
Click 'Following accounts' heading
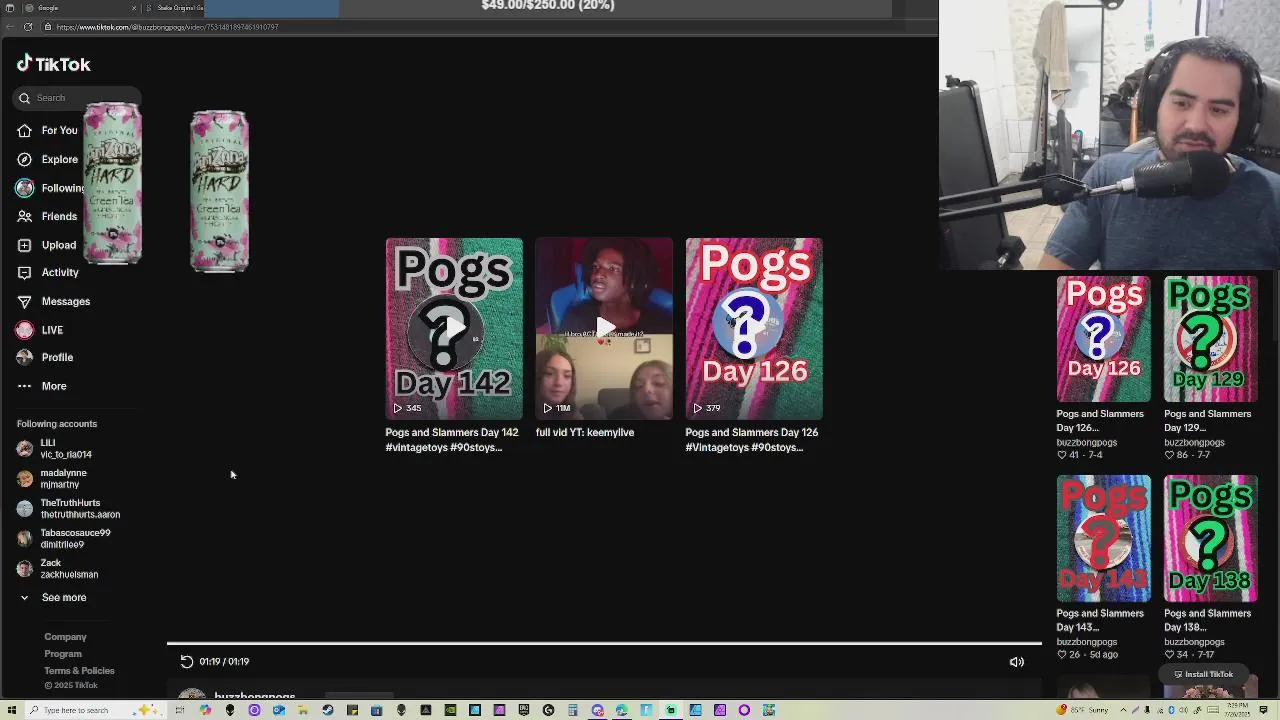click(x=57, y=424)
